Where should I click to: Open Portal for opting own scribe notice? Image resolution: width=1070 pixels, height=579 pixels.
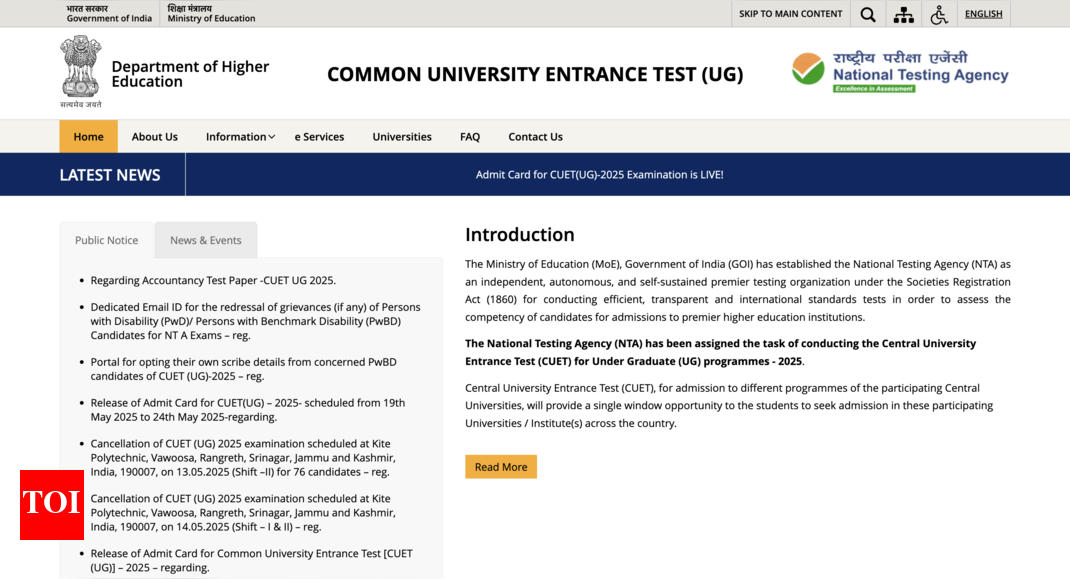[244, 369]
